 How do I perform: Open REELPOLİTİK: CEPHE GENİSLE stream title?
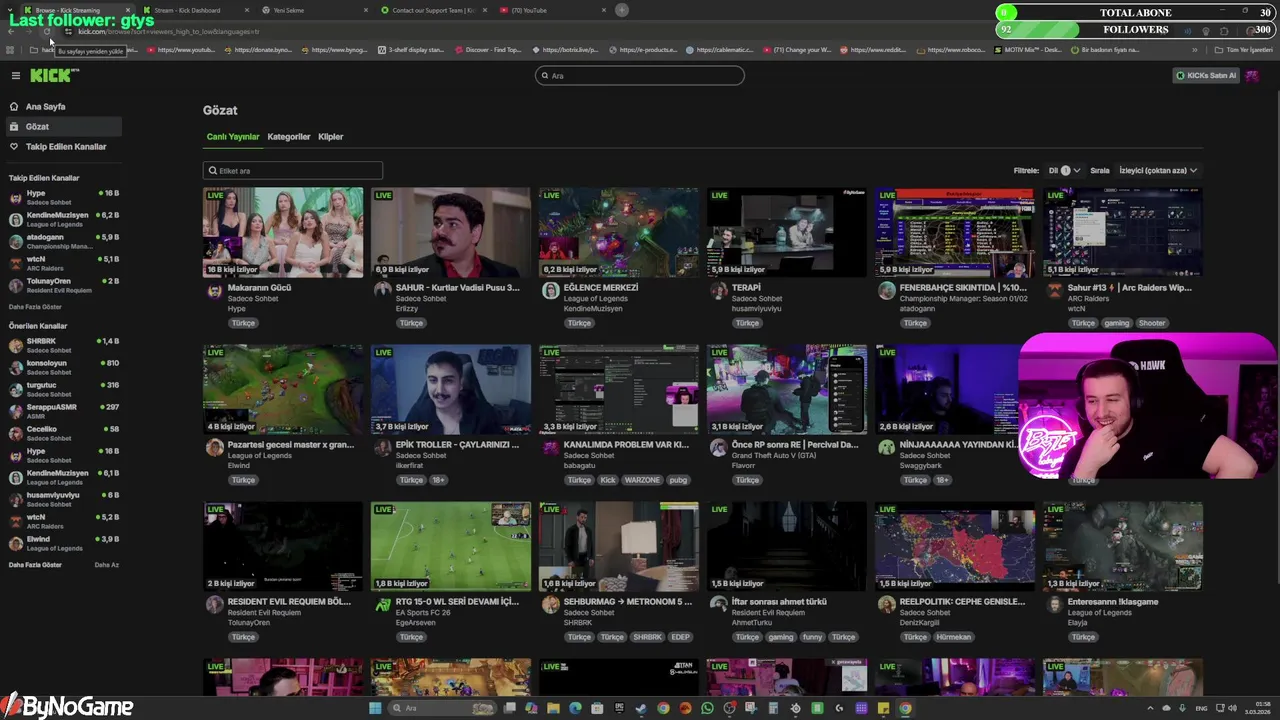(x=962, y=602)
